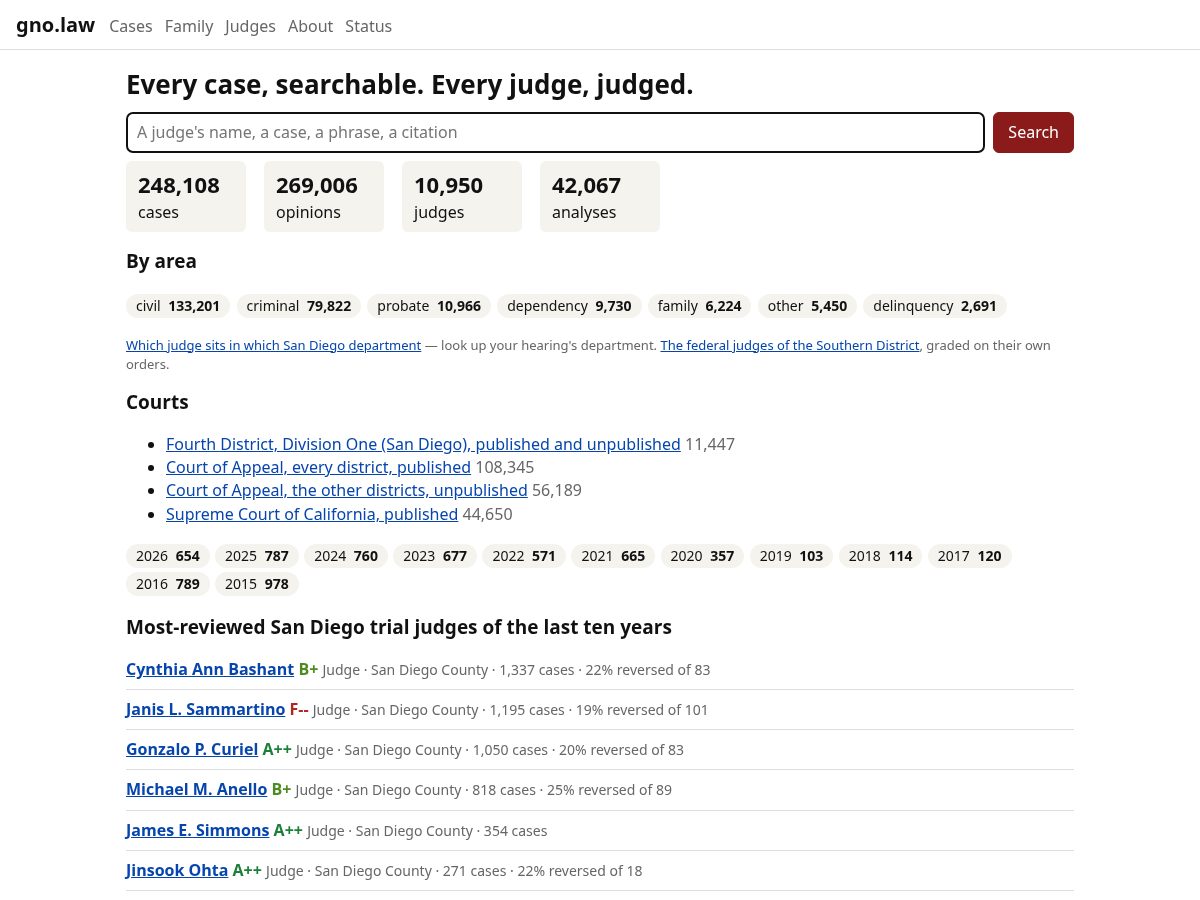Filter to year 2016

[168, 584]
